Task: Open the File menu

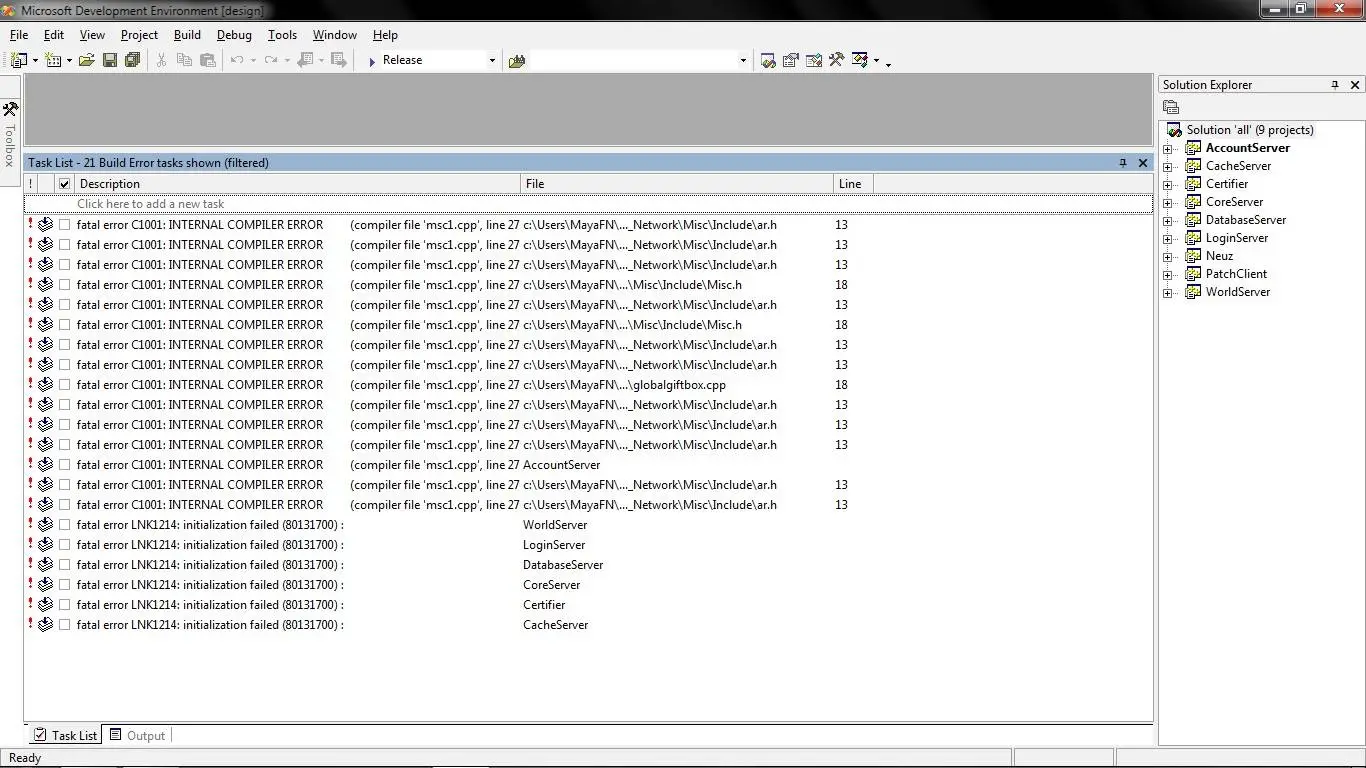Action: pyautogui.click(x=19, y=35)
